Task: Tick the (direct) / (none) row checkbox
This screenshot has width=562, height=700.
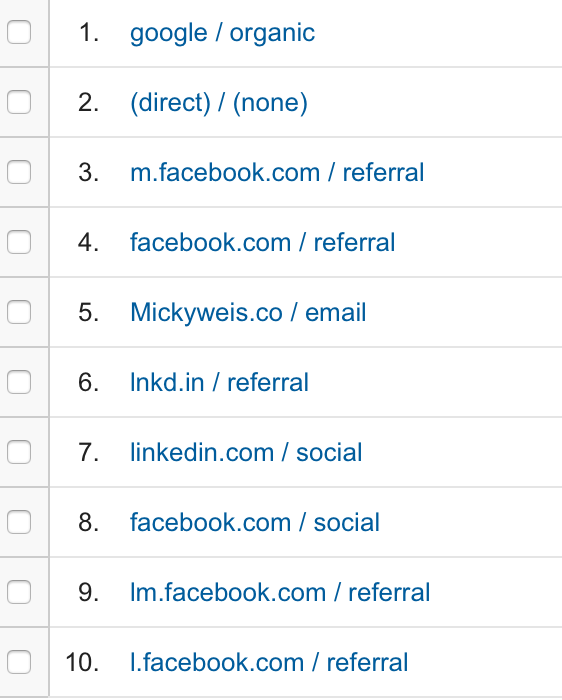Action: point(19,102)
